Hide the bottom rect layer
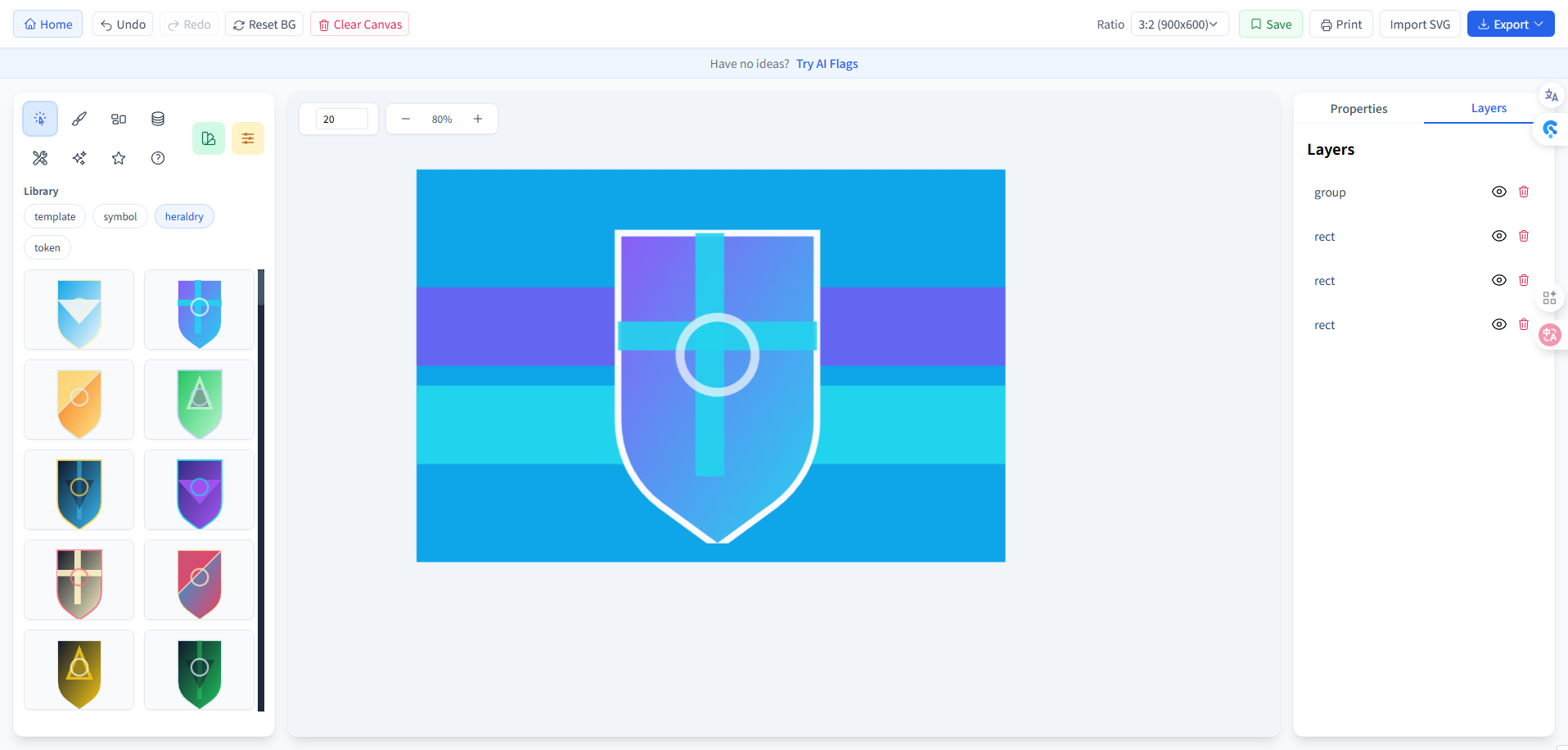The width and height of the screenshot is (1568, 750). pyautogui.click(x=1499, y=324)
